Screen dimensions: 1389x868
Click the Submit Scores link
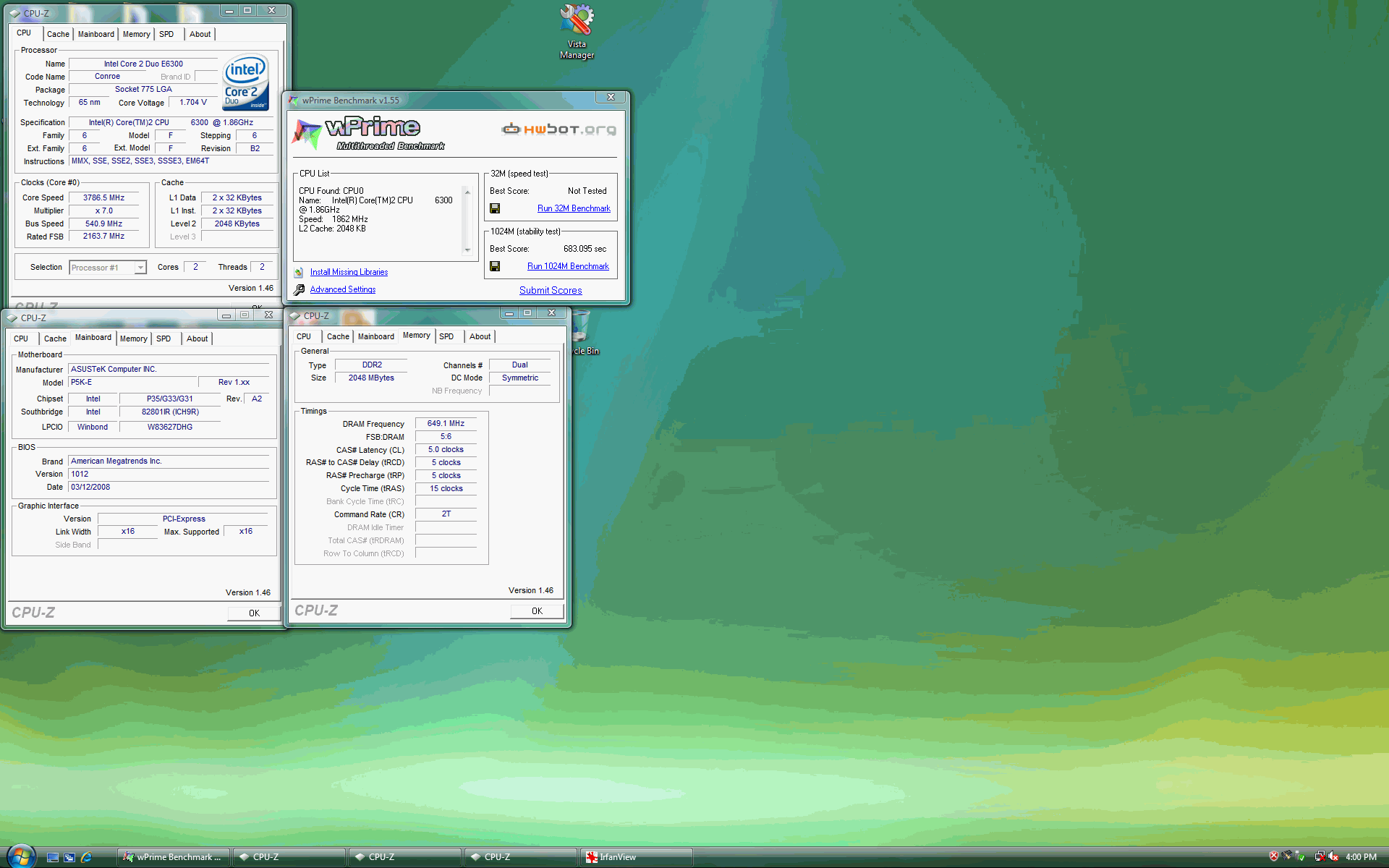point(551,290)
